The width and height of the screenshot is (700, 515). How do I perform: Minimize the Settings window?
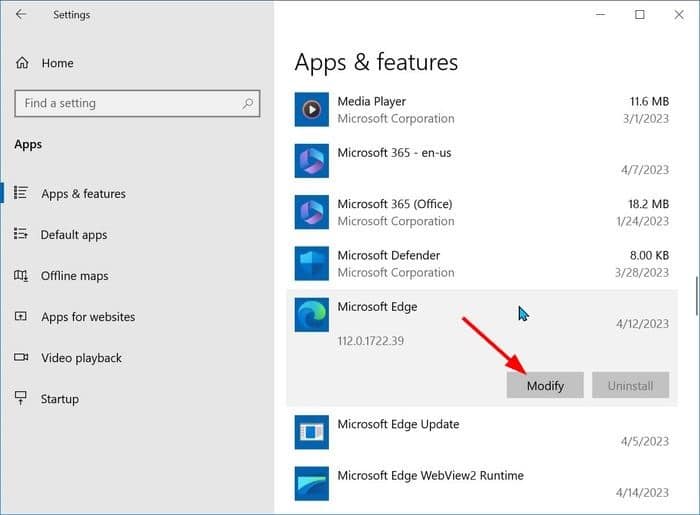click(601, 14)
